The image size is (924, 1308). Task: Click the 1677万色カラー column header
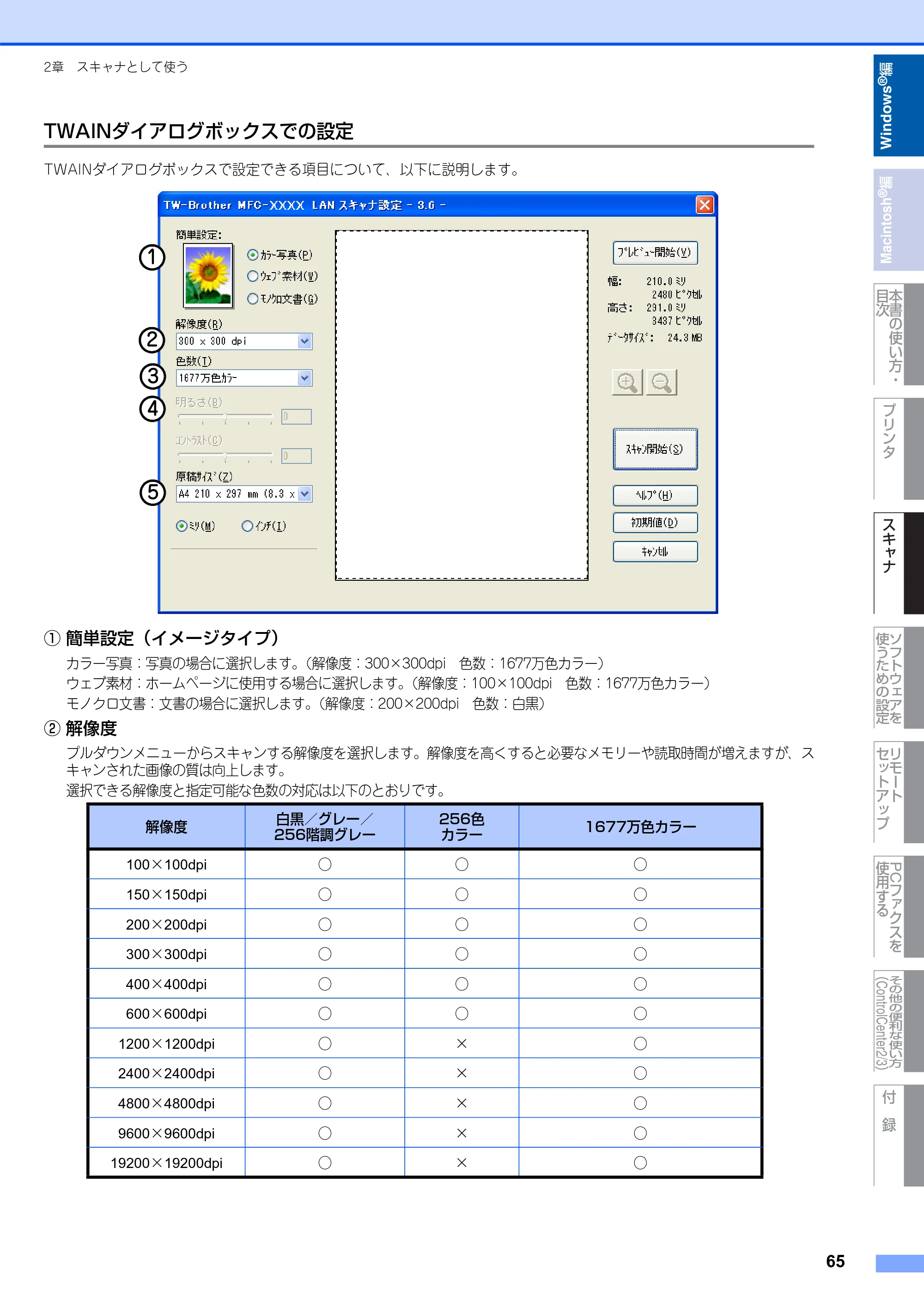point(640,827)
